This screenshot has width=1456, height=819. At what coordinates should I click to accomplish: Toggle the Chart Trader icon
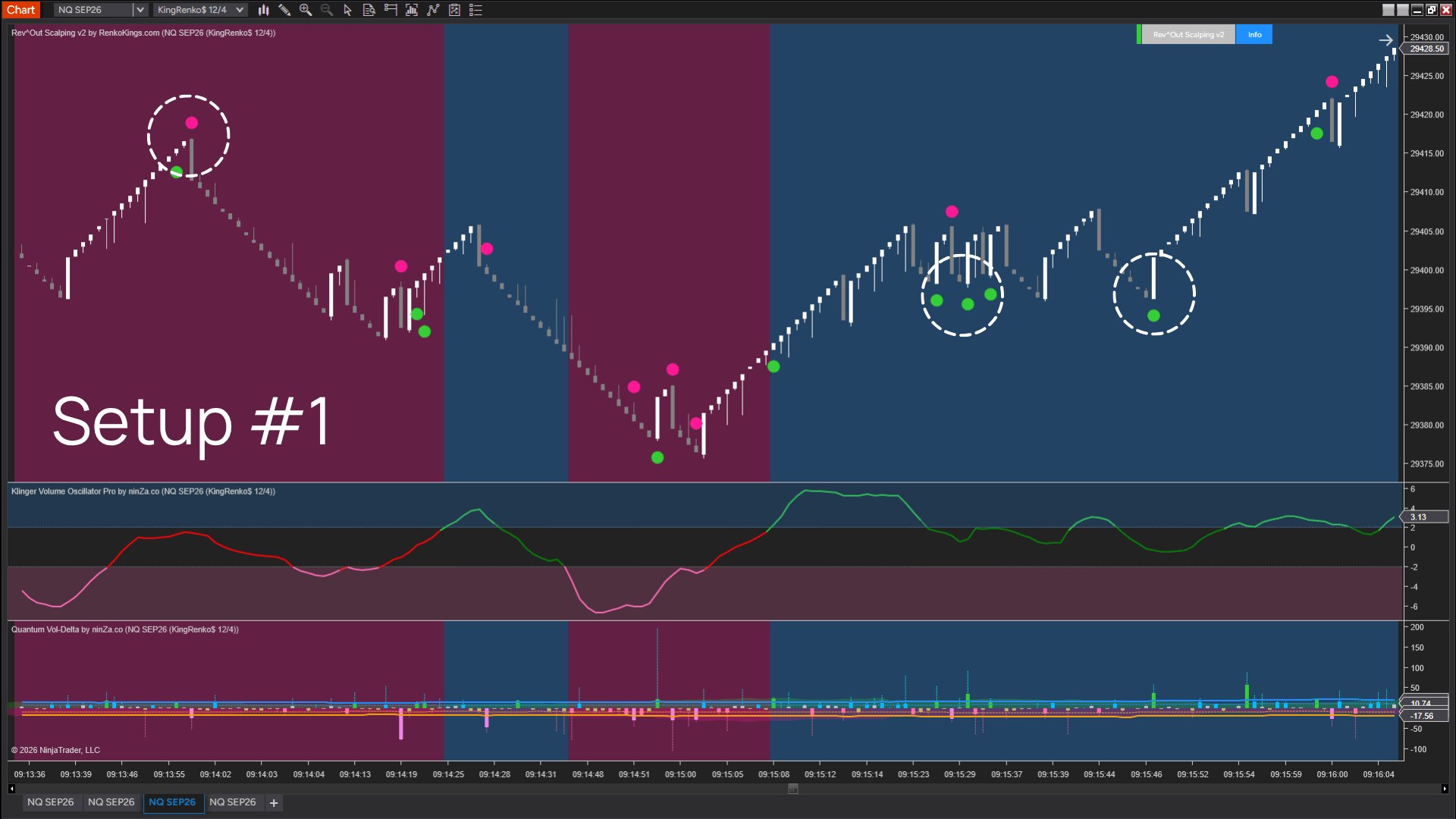coord(391,10)
